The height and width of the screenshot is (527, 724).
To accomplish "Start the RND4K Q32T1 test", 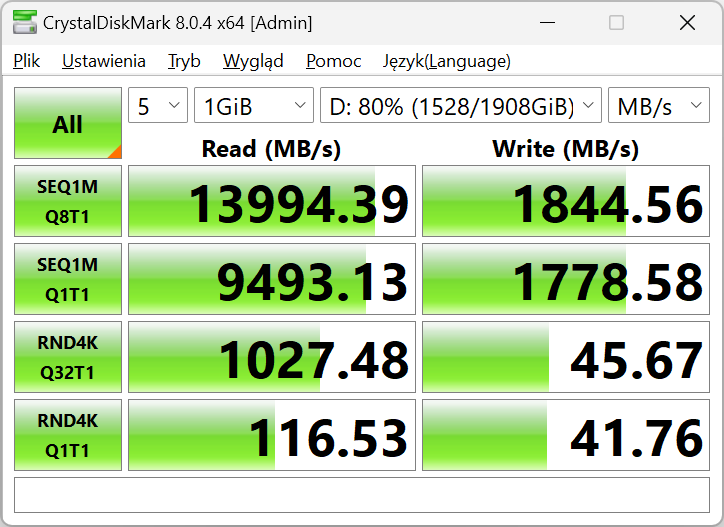I will [68, 357].
